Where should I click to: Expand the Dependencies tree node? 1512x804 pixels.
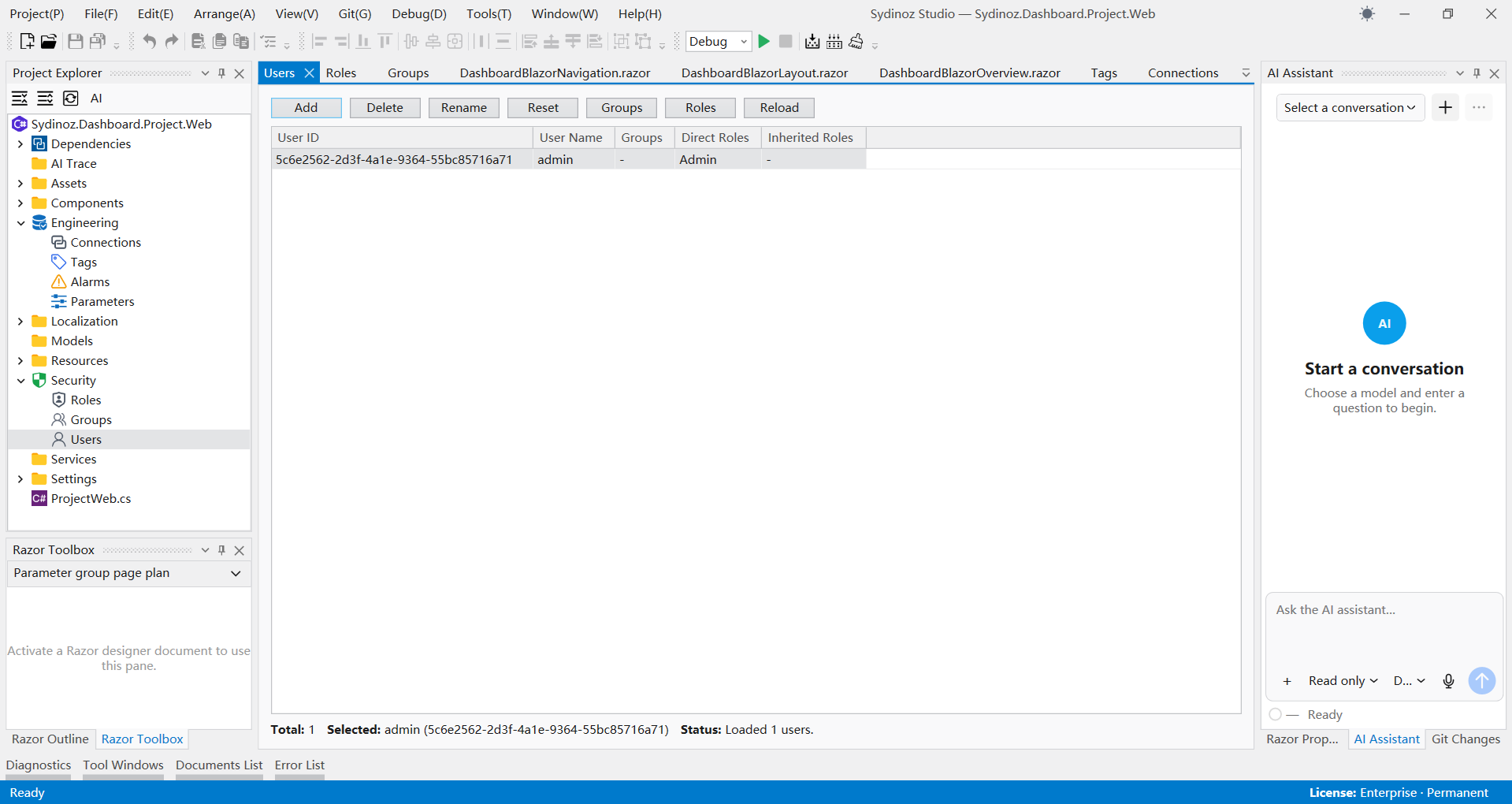(x=20, y=144)
